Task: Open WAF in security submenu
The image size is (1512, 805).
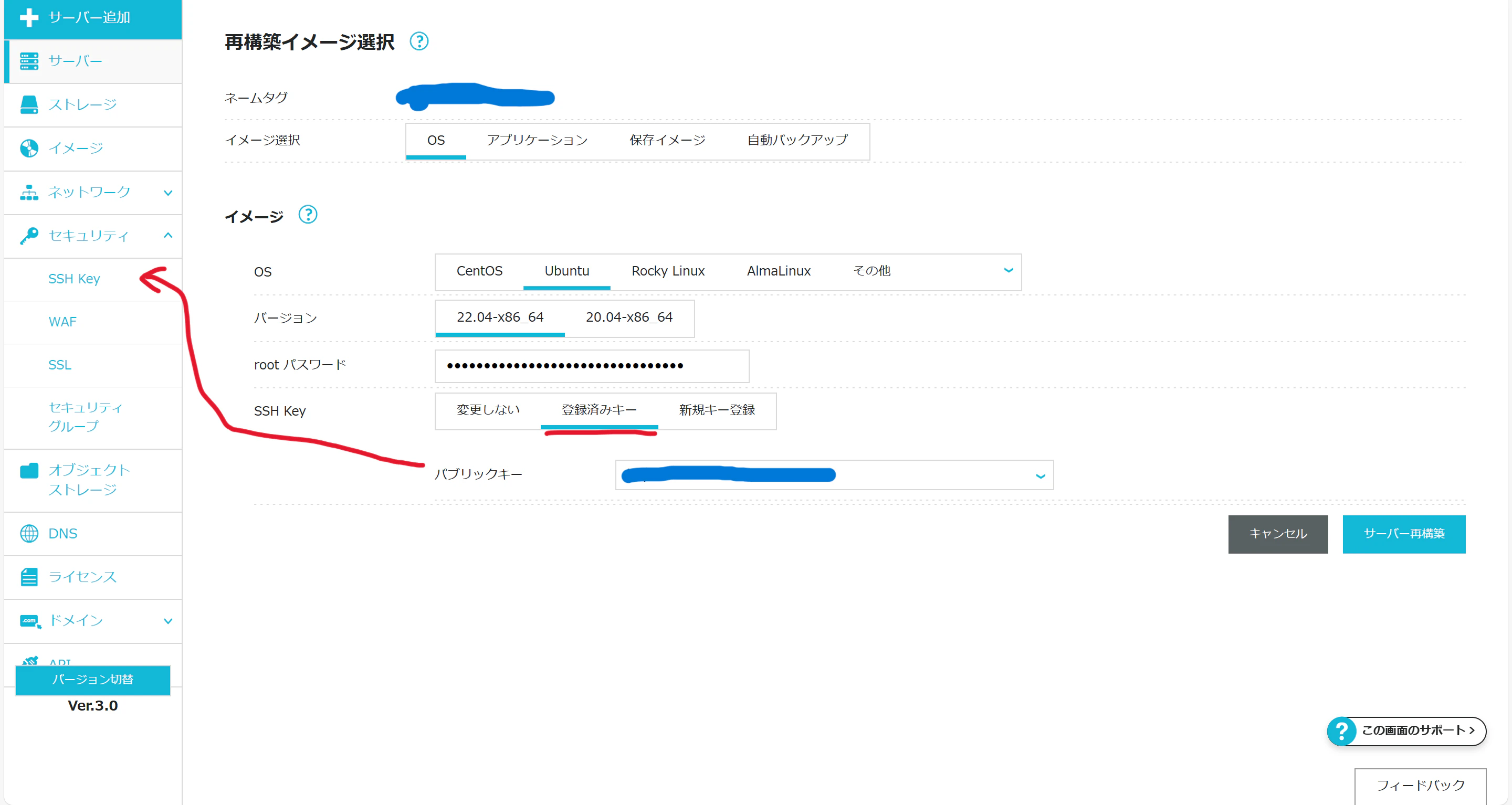Action: [x=62, y=322]
